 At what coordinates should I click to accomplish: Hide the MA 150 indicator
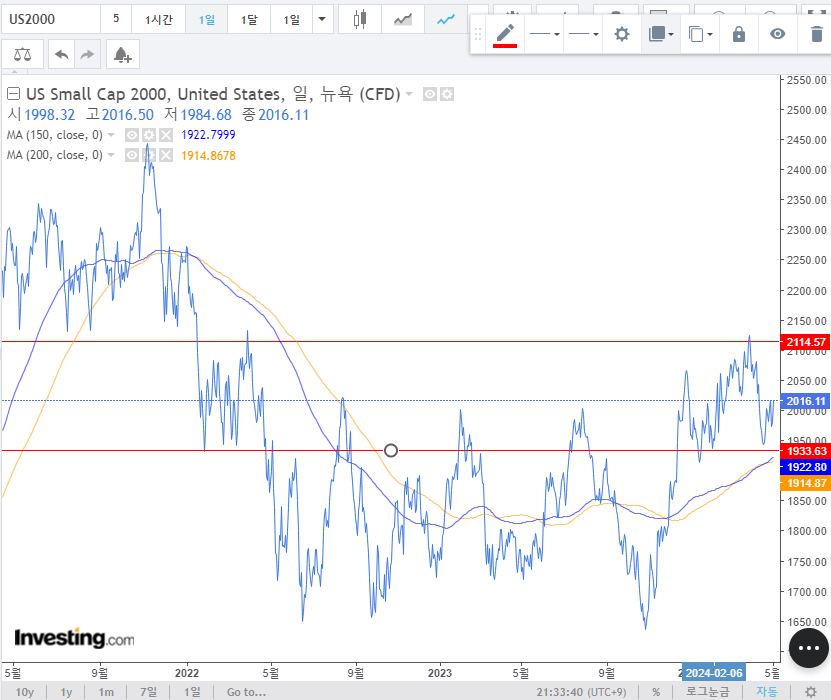[131, 135]
